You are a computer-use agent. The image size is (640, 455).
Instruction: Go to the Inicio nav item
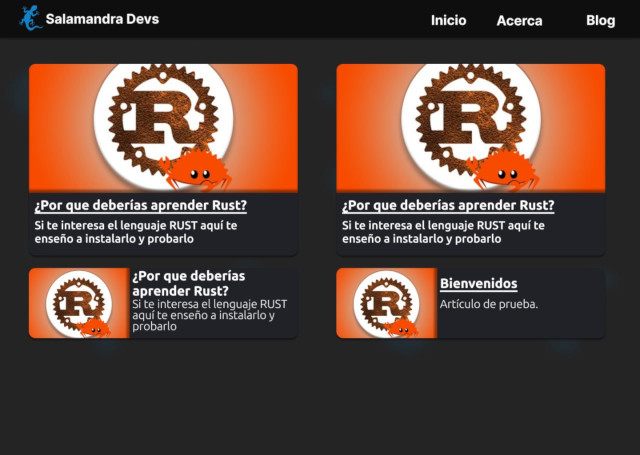click(x=449, y=20)
